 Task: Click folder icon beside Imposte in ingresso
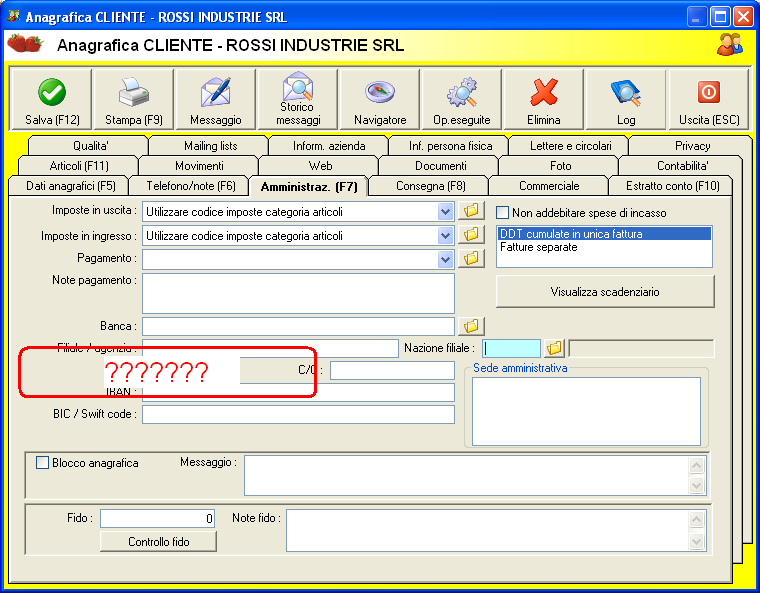(x=471, y=235)
